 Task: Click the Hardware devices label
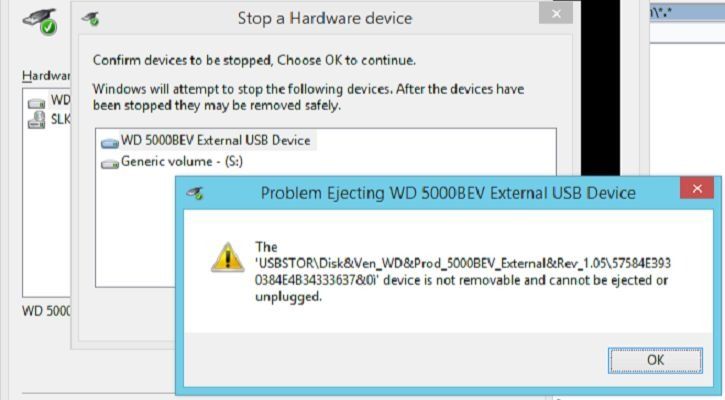pos(46,75)
